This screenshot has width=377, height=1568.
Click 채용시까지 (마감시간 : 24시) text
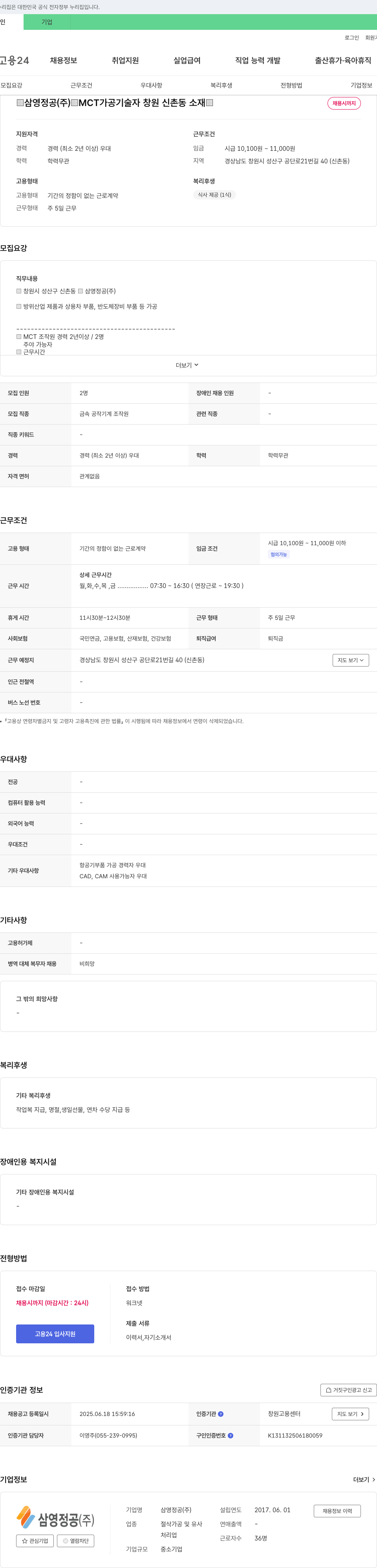pos(52,1302)
